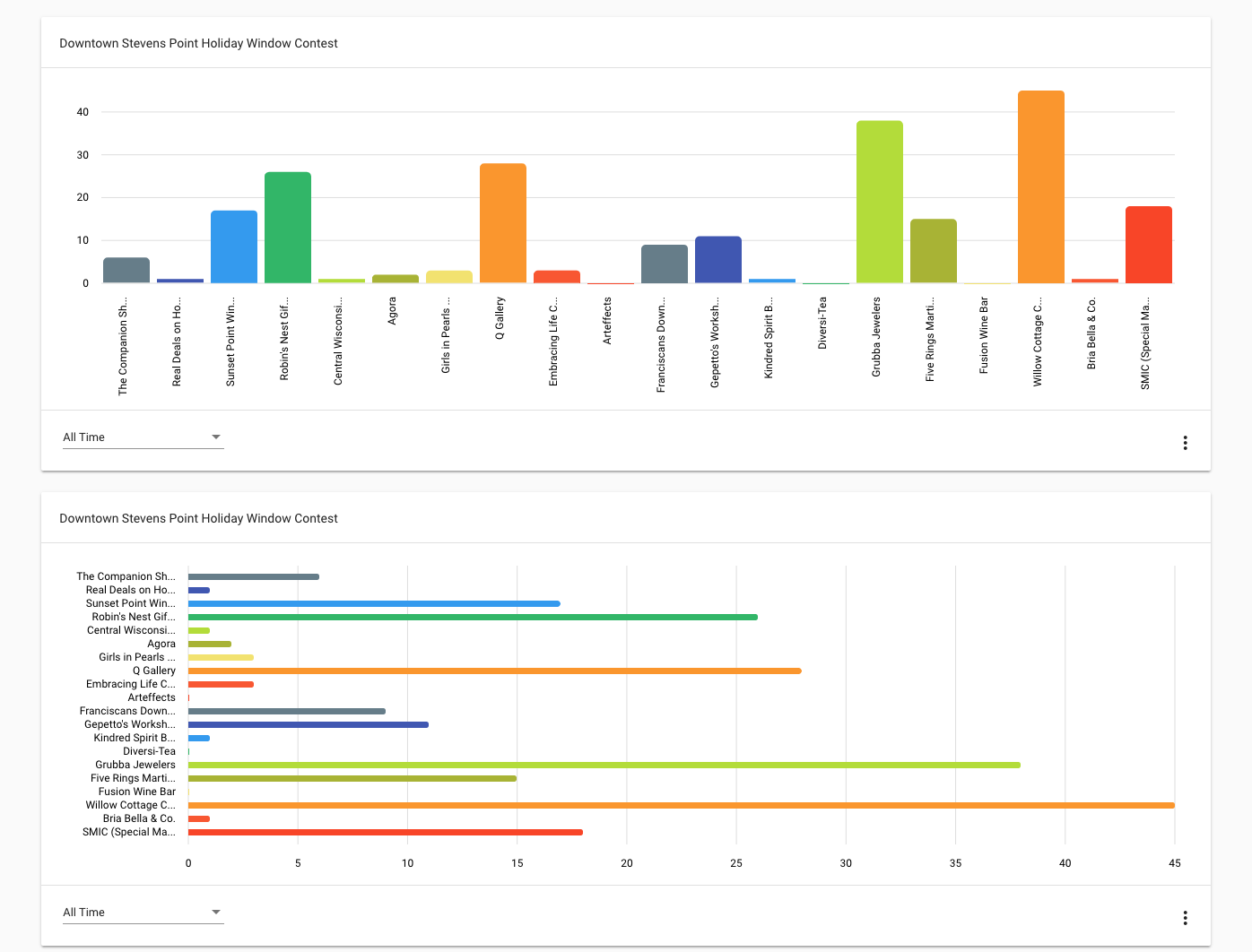1252x952 pixels.
Task: Click the Real Deals on Ho... label below the column chart
Action: point(177,342)
